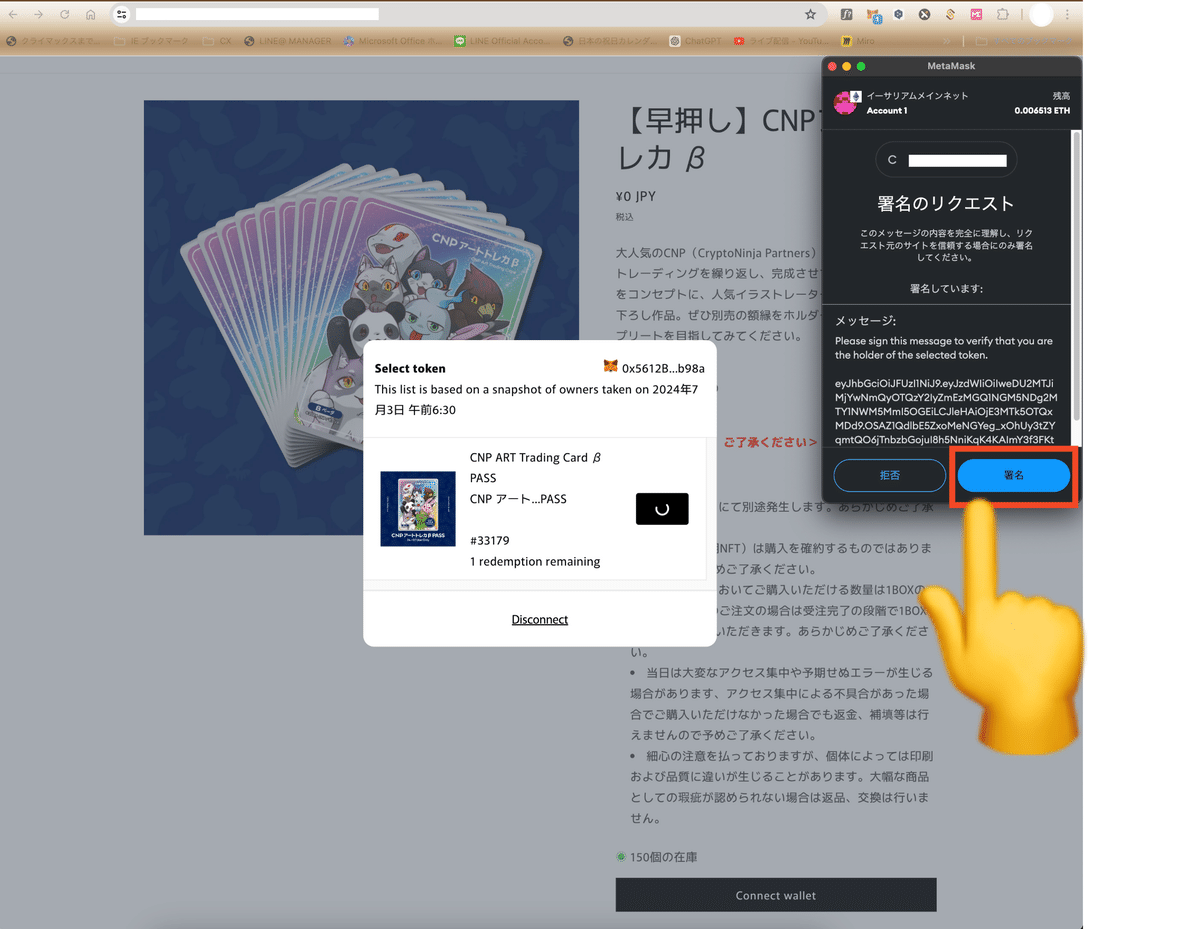This screenshot has width=1200, height=929.
Task: Open Chrome's three-dot browser menu
Action: coord(1067,14)
